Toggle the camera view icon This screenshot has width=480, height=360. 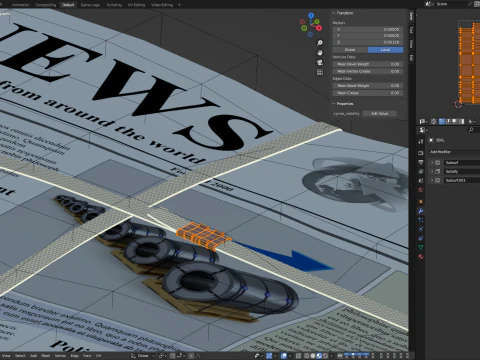pyautogui.click(x=320, y=62)
